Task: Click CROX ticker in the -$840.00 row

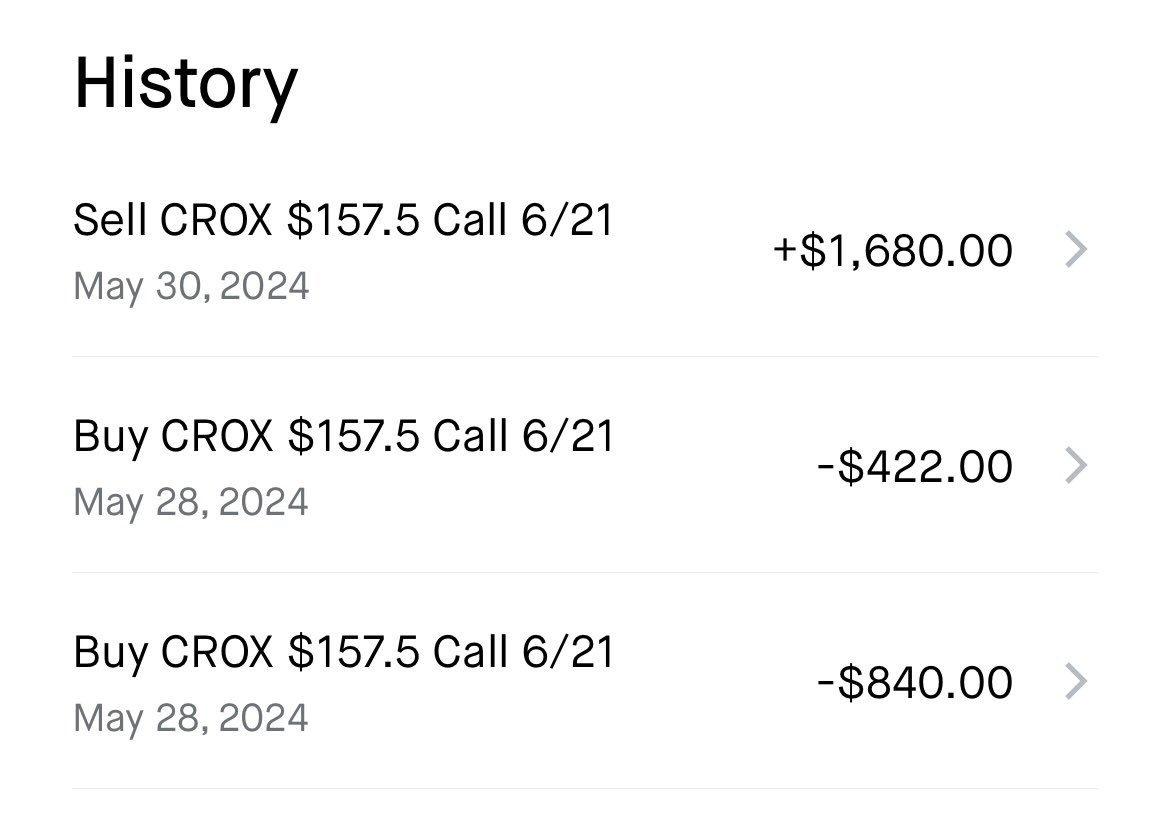Action: pos(216,651)
